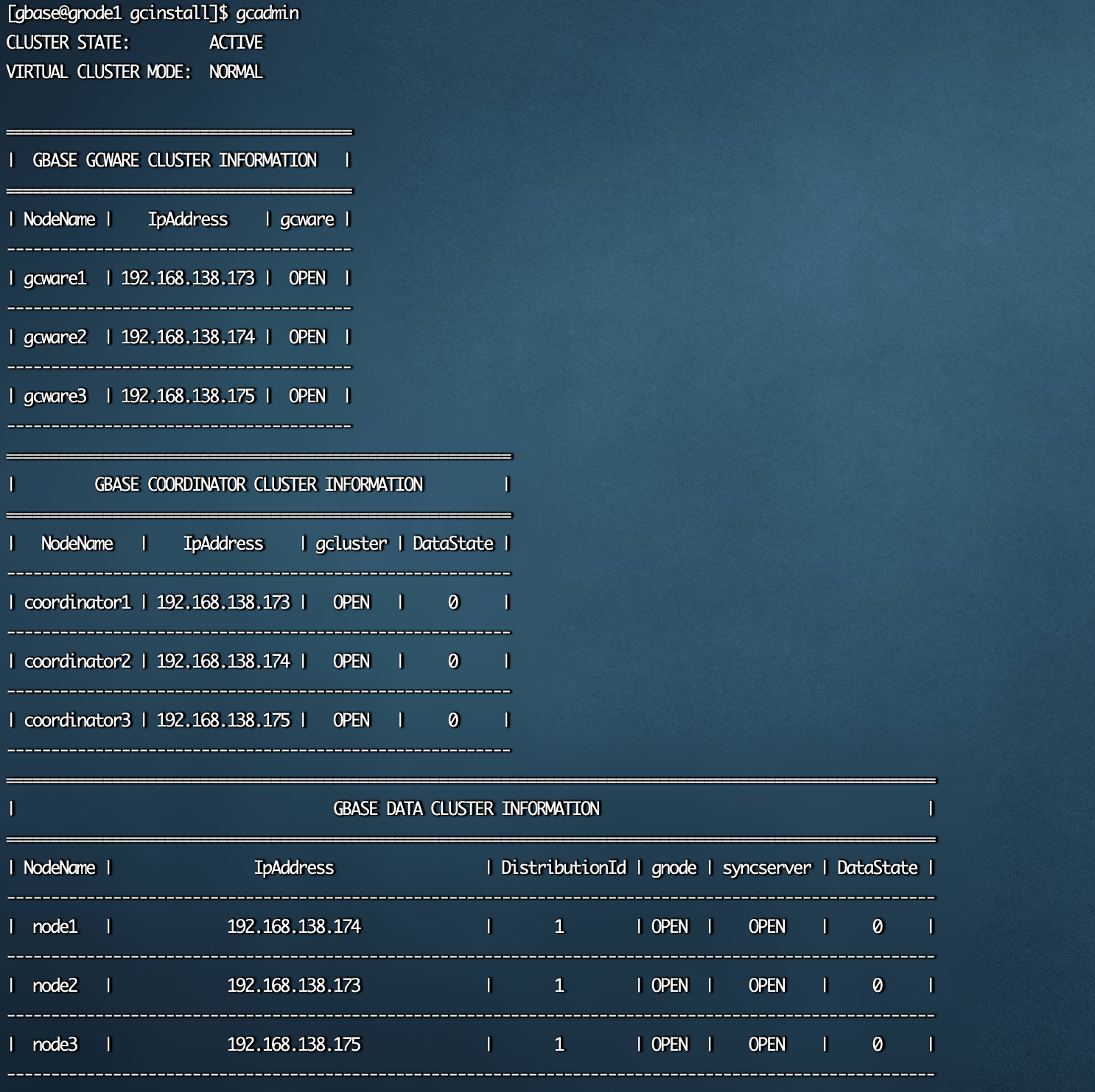Click NodeName header in the data cluster table
The height and width of the screenshot is (1092, 1095).
click(60, 868)
